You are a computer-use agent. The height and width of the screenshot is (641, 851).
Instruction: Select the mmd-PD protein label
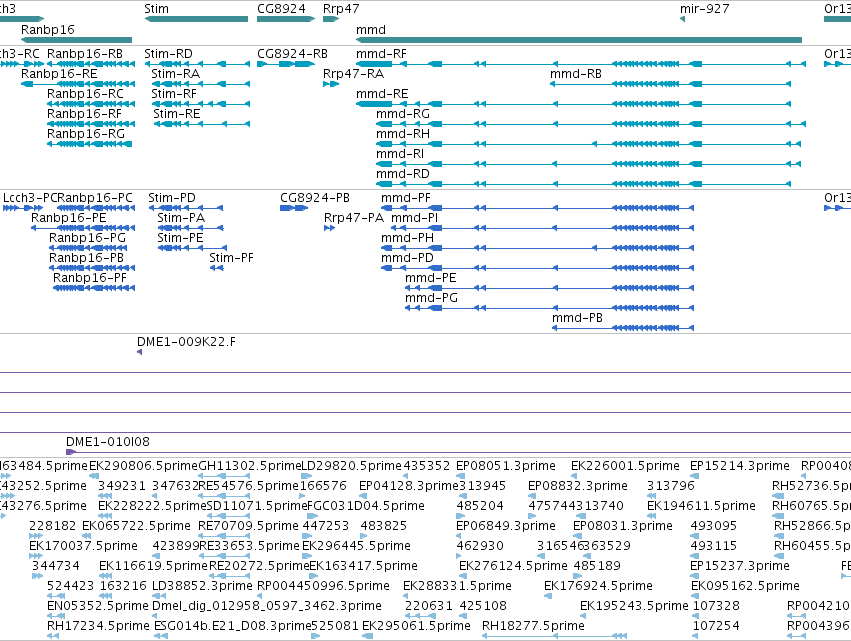click(407, 258)
